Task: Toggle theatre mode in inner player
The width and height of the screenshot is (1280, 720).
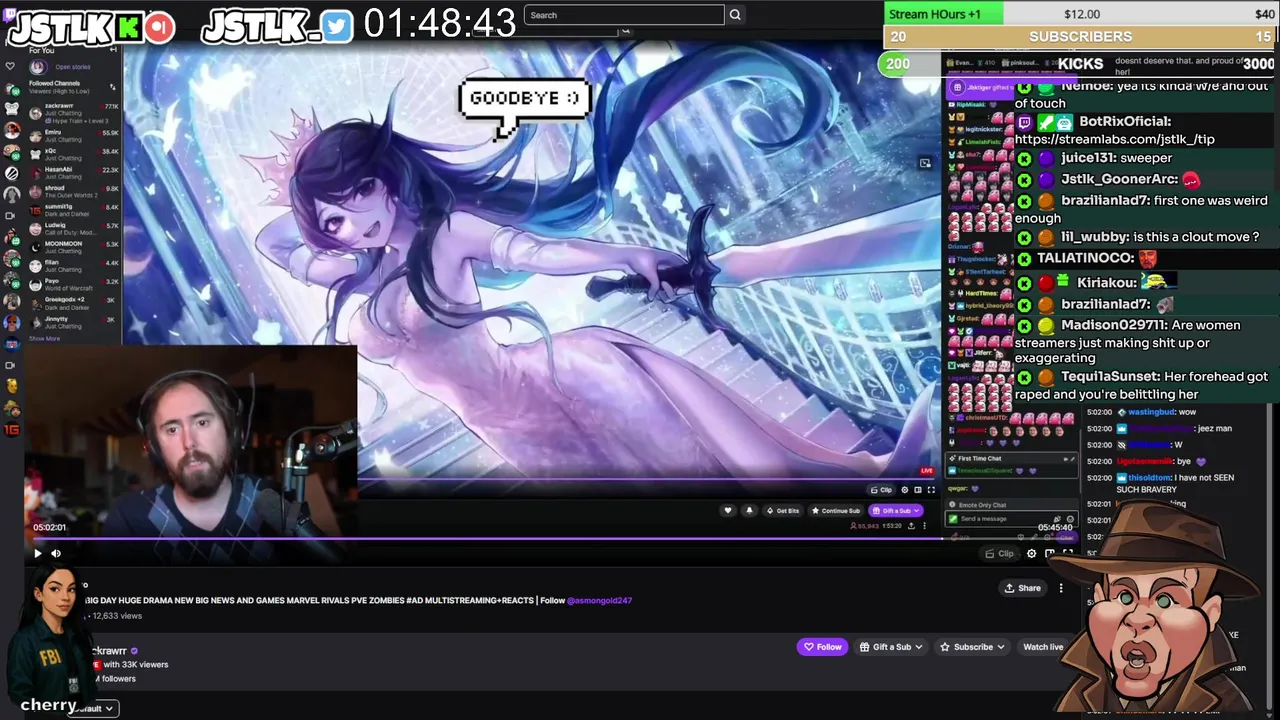Action: [918, 490]
